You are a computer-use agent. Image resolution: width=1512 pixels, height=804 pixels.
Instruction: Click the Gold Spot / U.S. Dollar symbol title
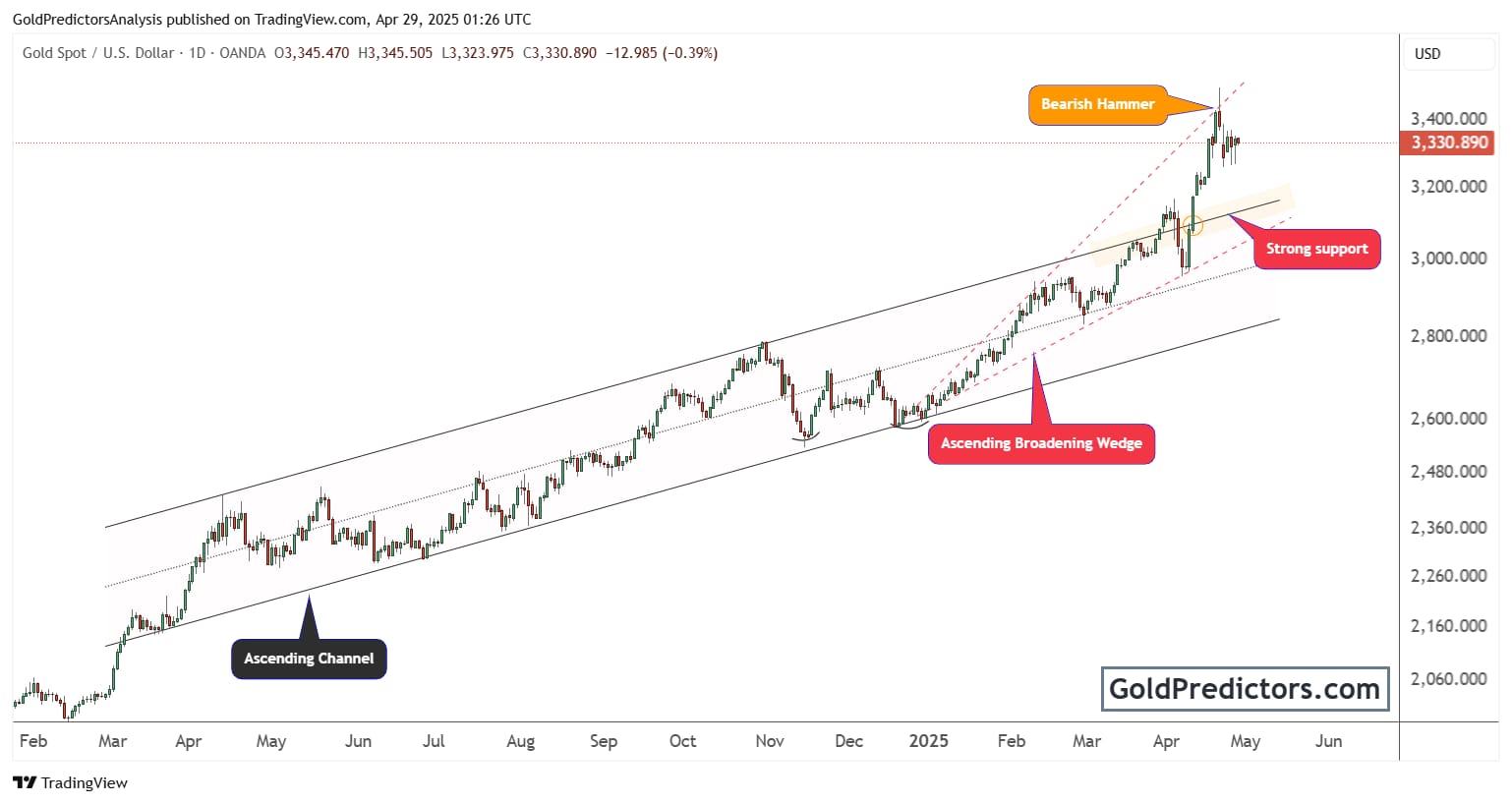98,53
